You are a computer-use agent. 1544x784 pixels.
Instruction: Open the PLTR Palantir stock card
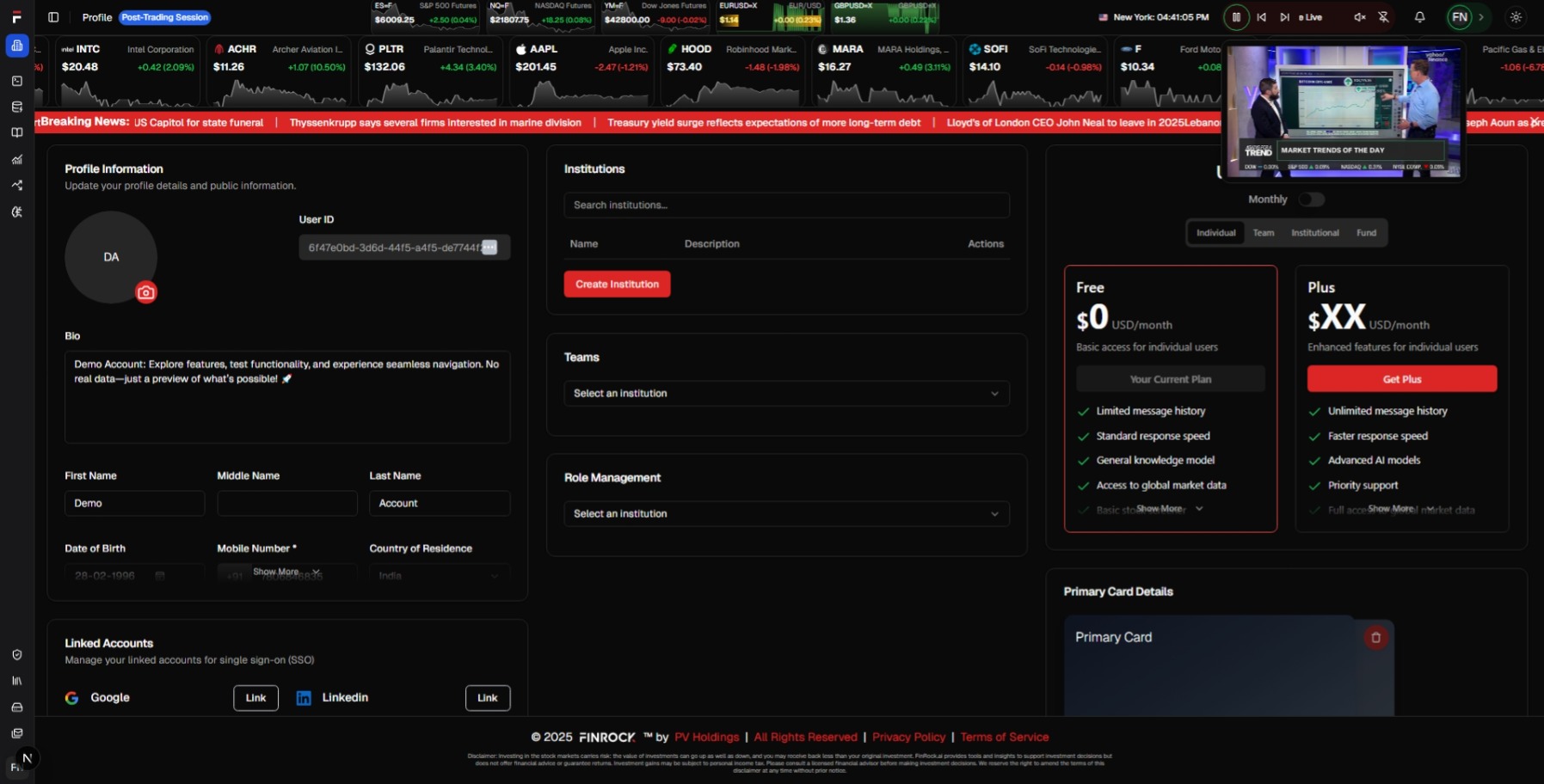tap(429, 70)
